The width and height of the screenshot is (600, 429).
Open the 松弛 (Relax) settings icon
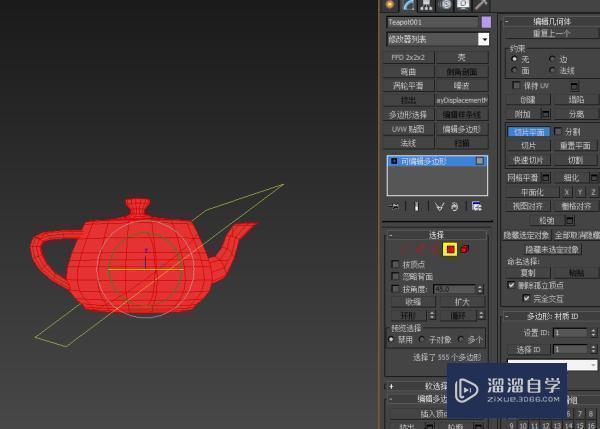[x=569, y=220]
